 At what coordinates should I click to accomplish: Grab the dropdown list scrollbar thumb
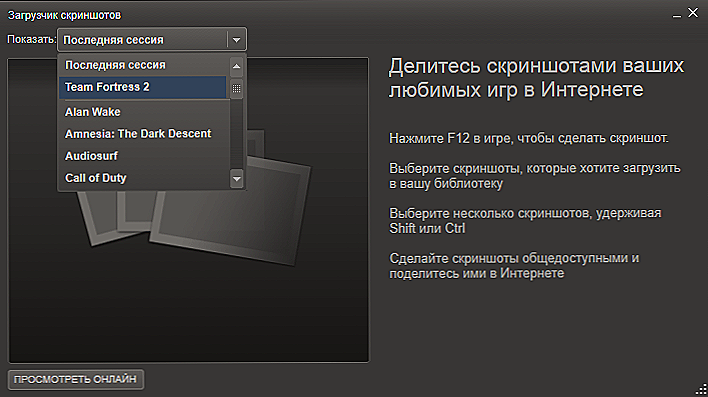(236, 89)
